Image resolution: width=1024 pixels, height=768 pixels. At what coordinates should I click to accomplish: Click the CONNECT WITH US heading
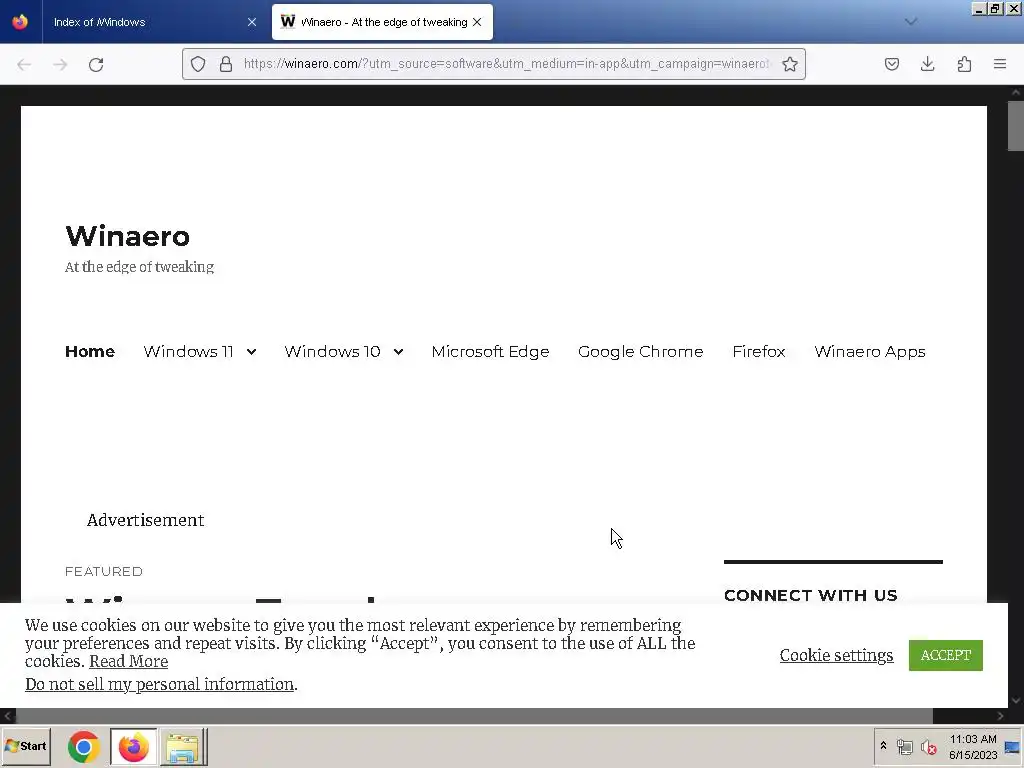(x=810, y=595)
